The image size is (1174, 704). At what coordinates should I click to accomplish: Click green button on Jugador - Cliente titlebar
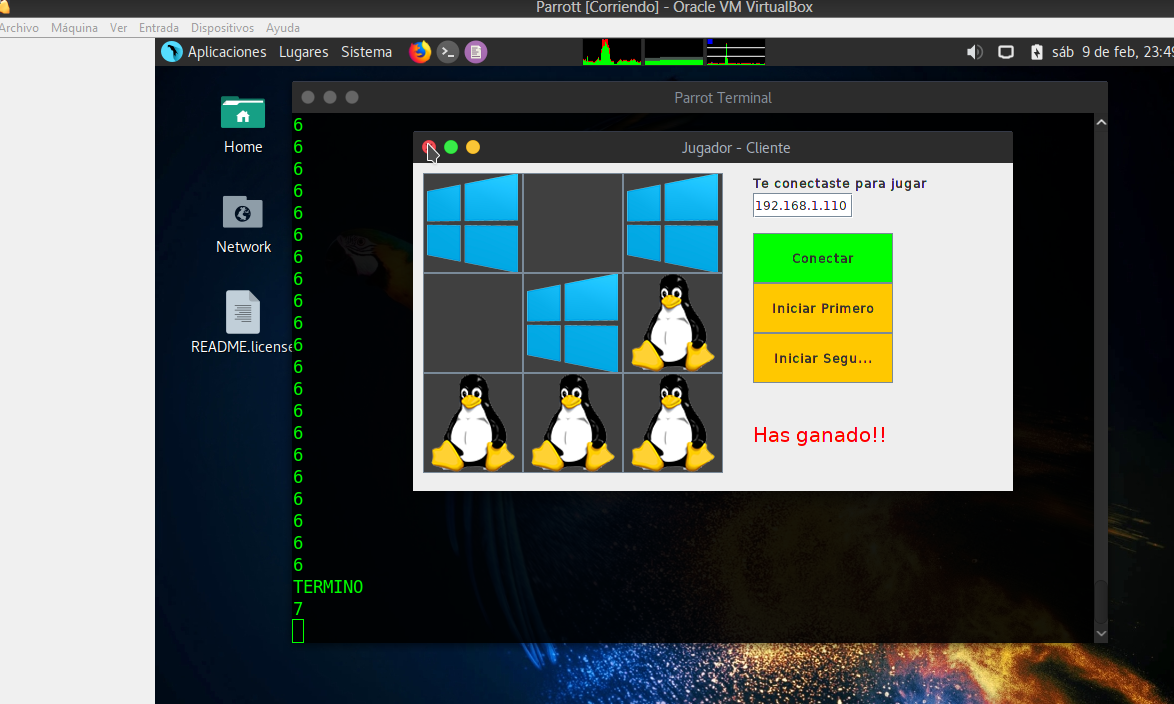pyautogui.click(x=451, y=147)
